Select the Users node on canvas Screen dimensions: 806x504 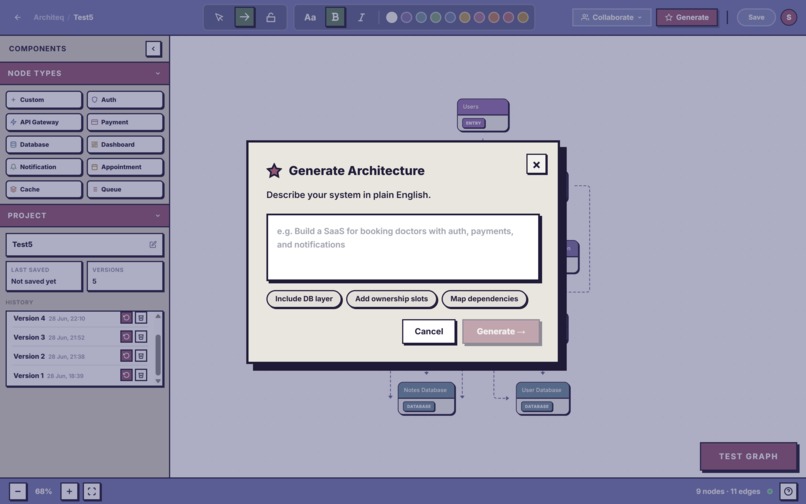coord(483,115)
